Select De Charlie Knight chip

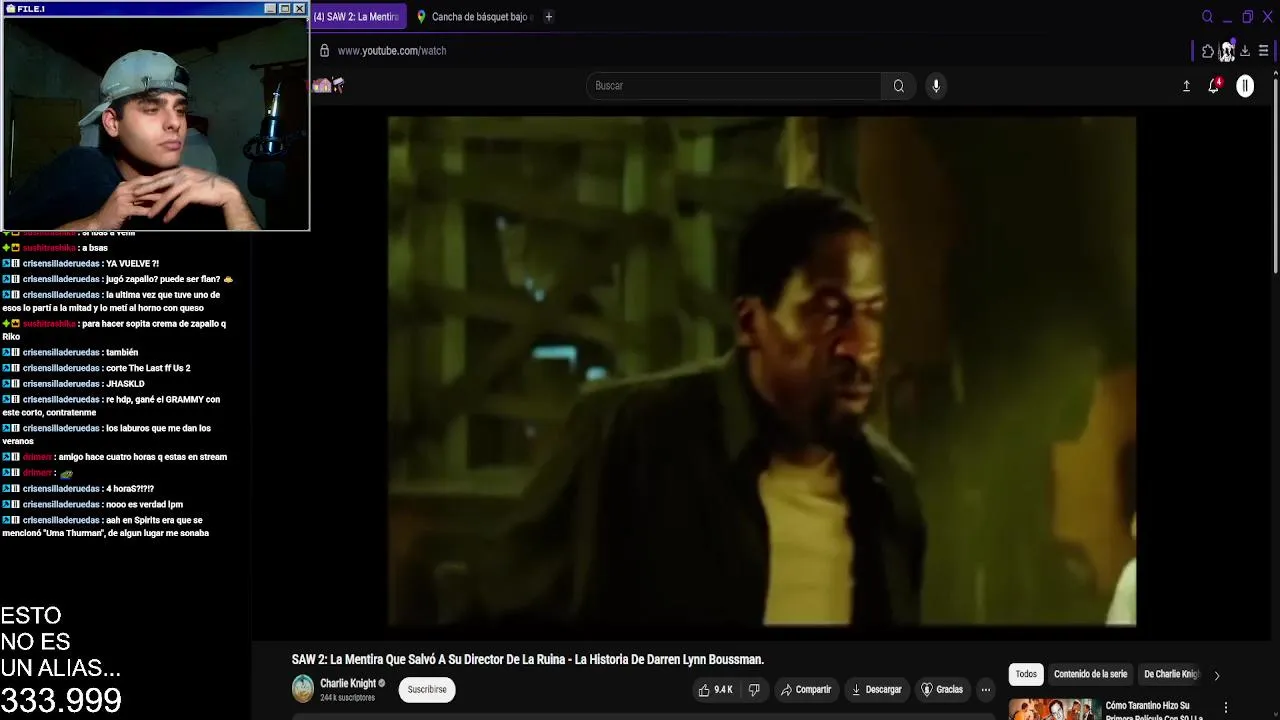1170,675
